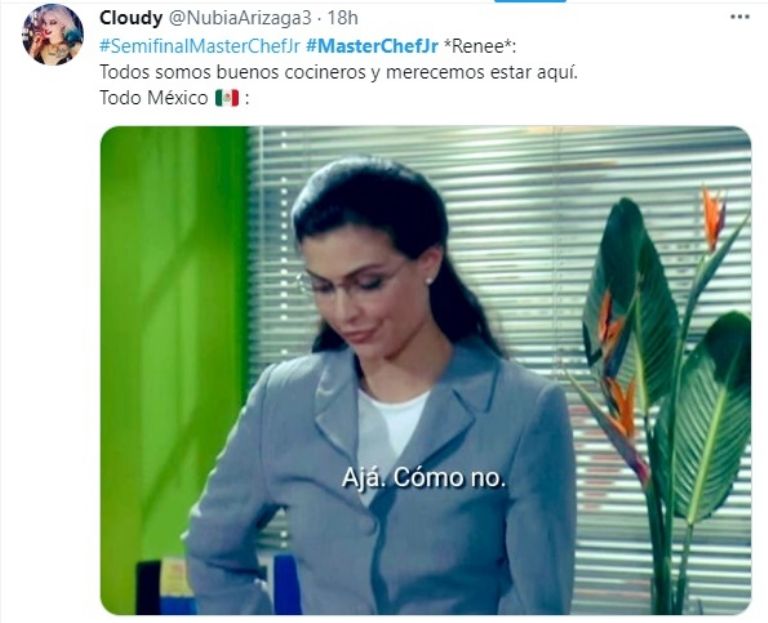
Task: Open the tweet's more options menu
Action: (x=739, y=17)
